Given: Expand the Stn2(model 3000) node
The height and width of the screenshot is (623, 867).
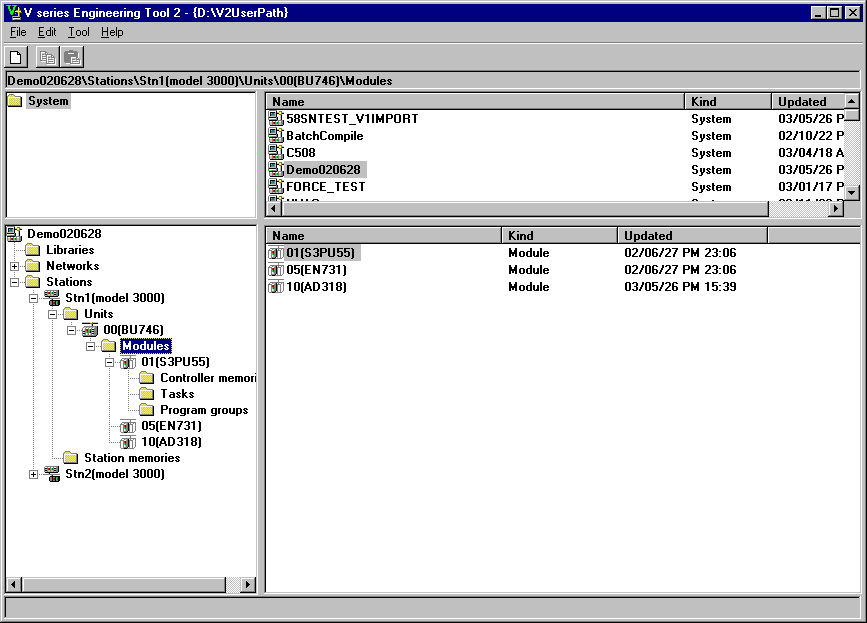Looking at the screenshot, I should click(34, 474).
